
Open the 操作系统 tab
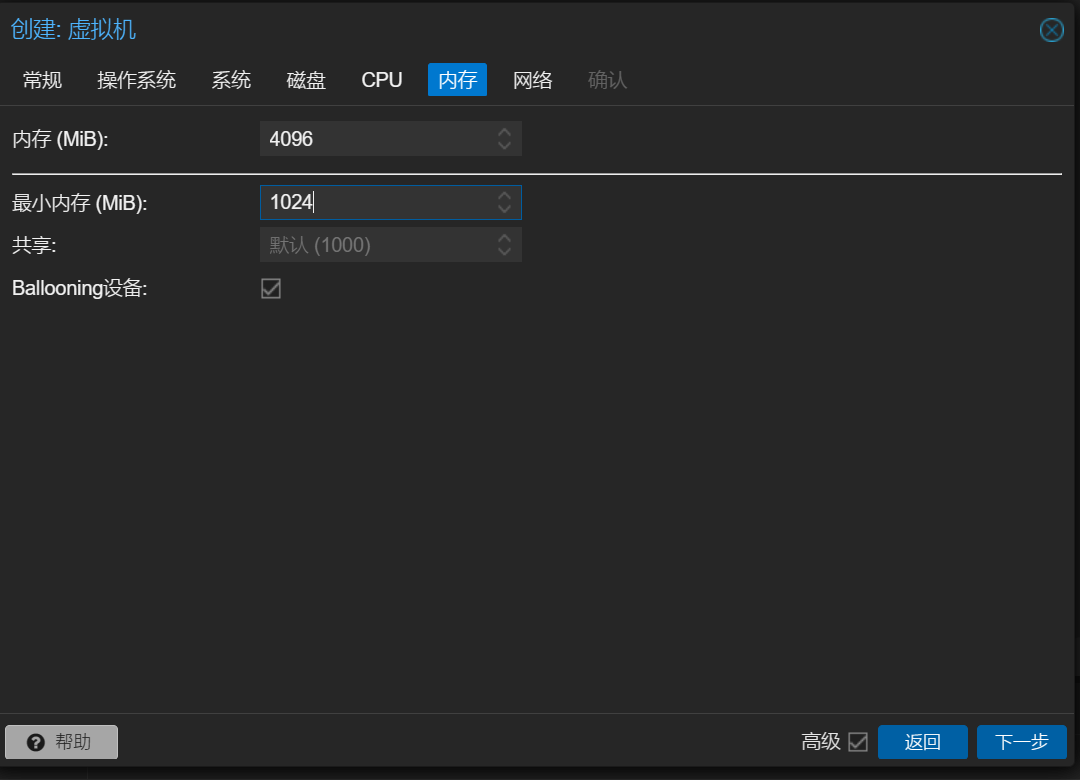click(136, 80)
